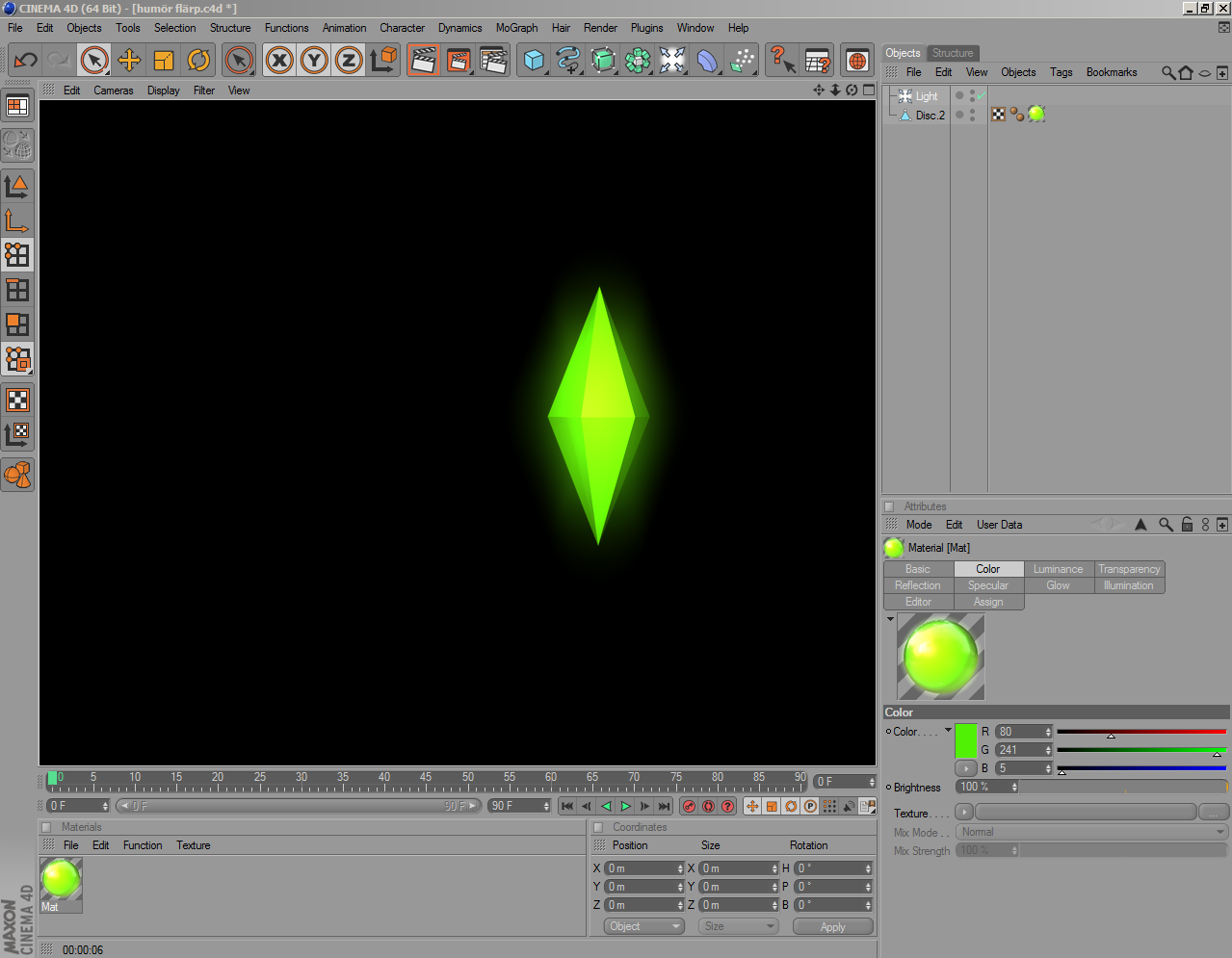Render the active view
The width and height of the screenshot is (1232, 958).
coord(423,61)
